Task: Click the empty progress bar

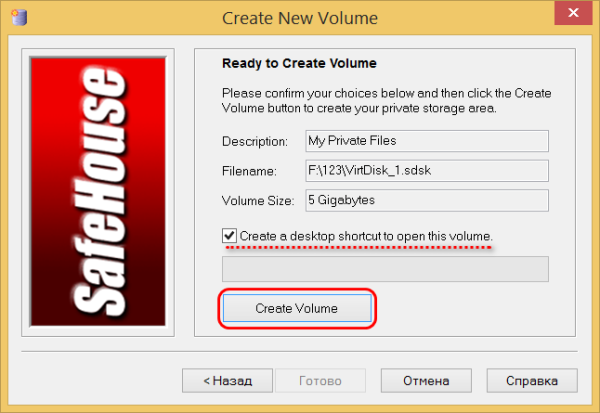Action: (x=385, y=269)
